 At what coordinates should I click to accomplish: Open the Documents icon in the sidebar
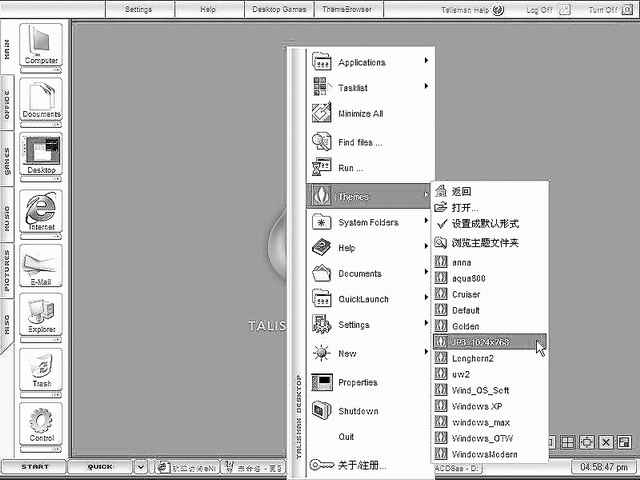click(x=41, y=99)
